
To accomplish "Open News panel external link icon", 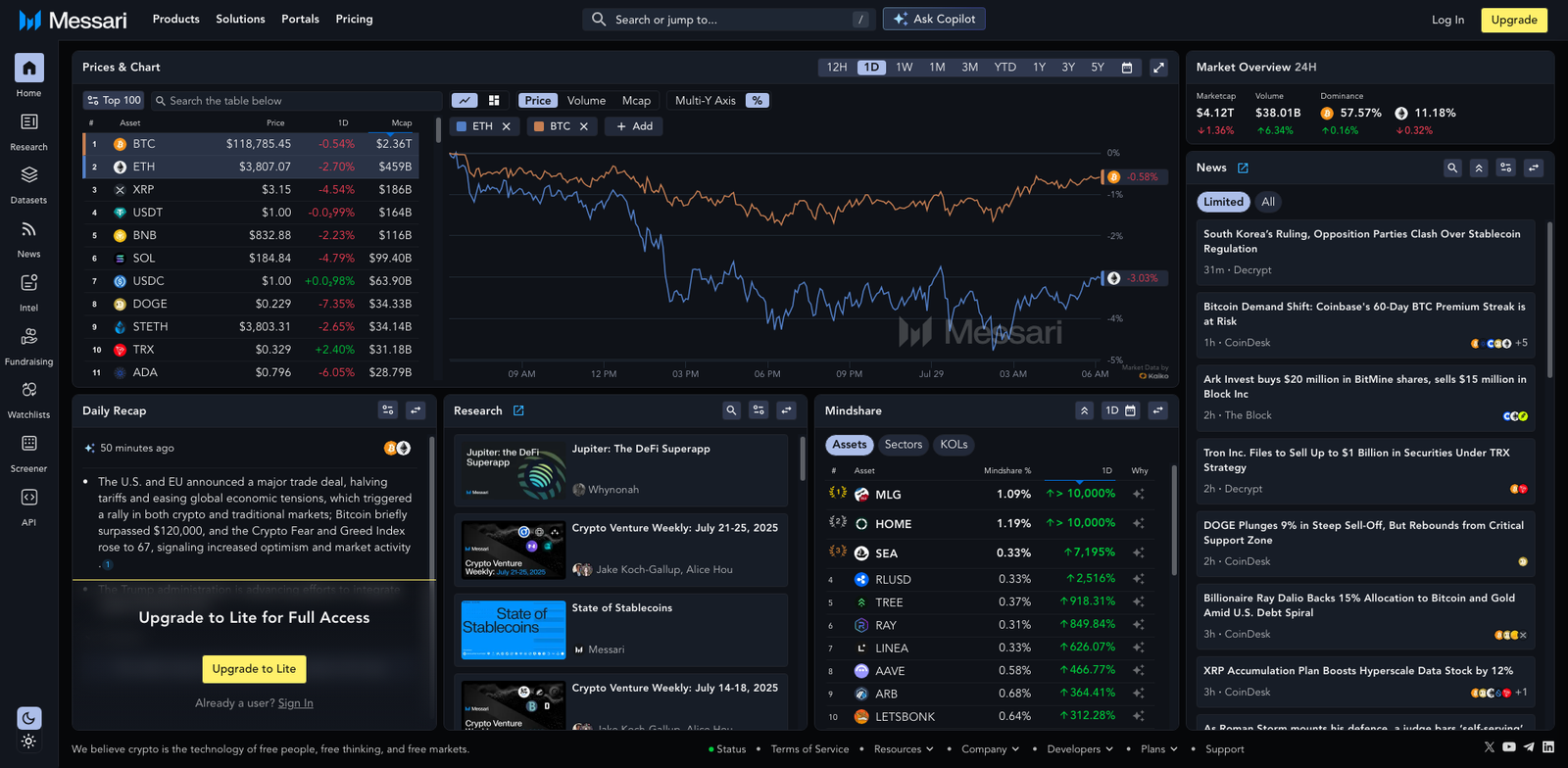I will [1243, 168].
